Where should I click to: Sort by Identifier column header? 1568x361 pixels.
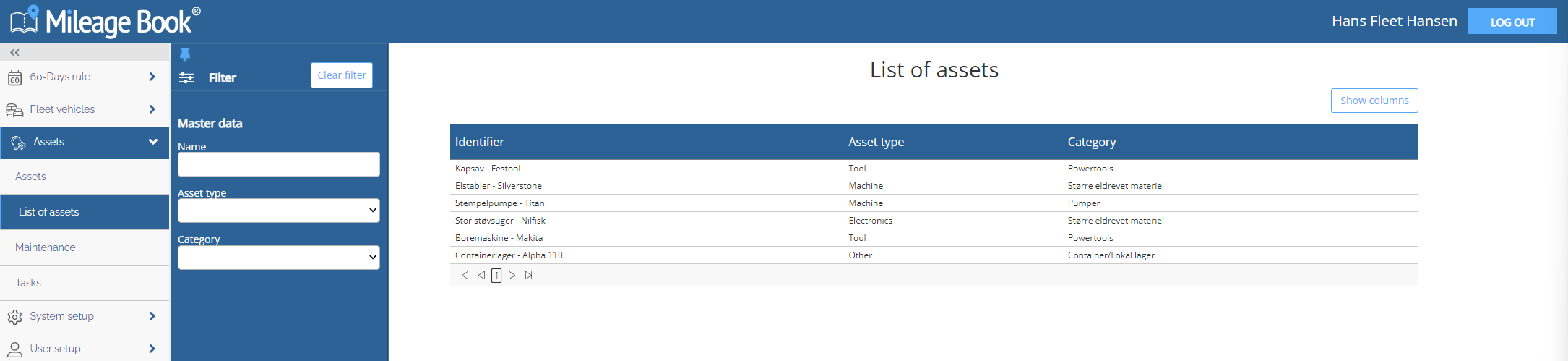pos(480,142)
